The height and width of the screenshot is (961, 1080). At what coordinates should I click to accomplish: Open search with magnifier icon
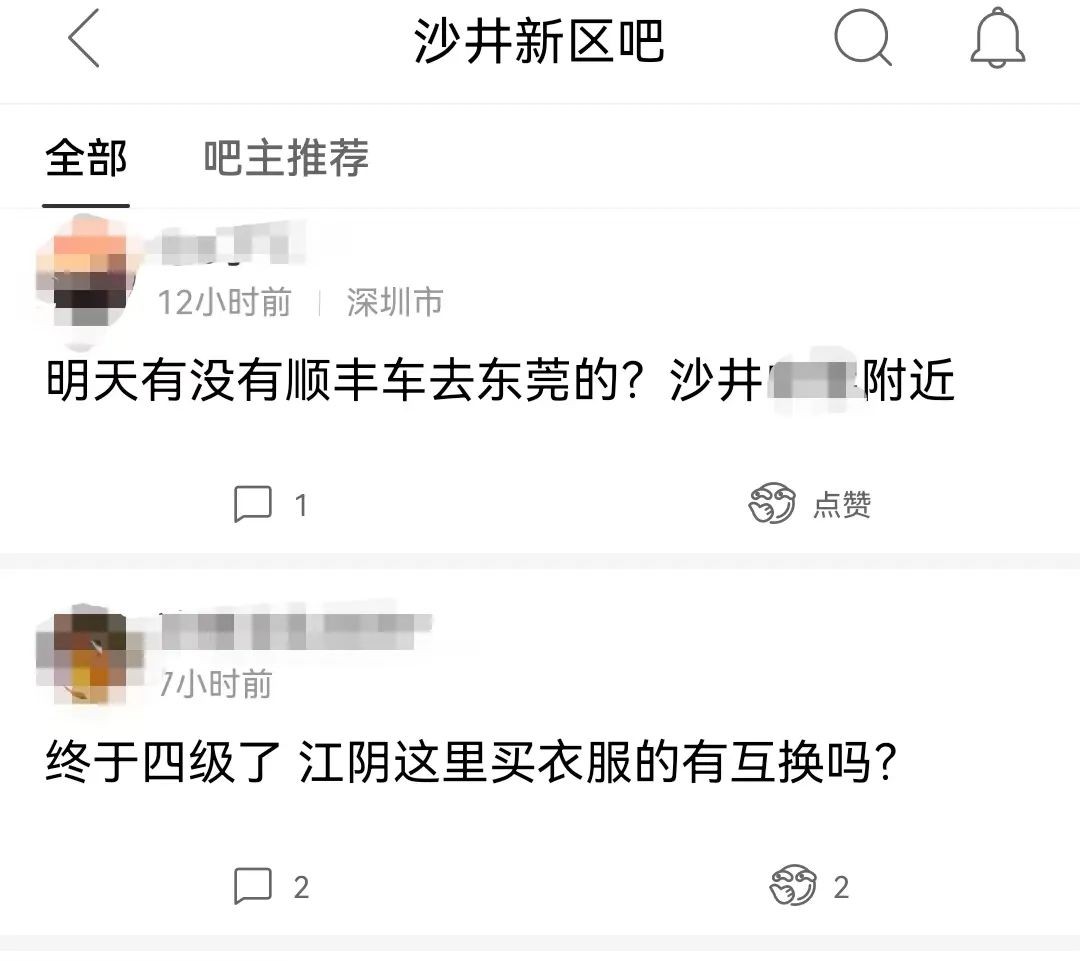click(x=862, y=38)
